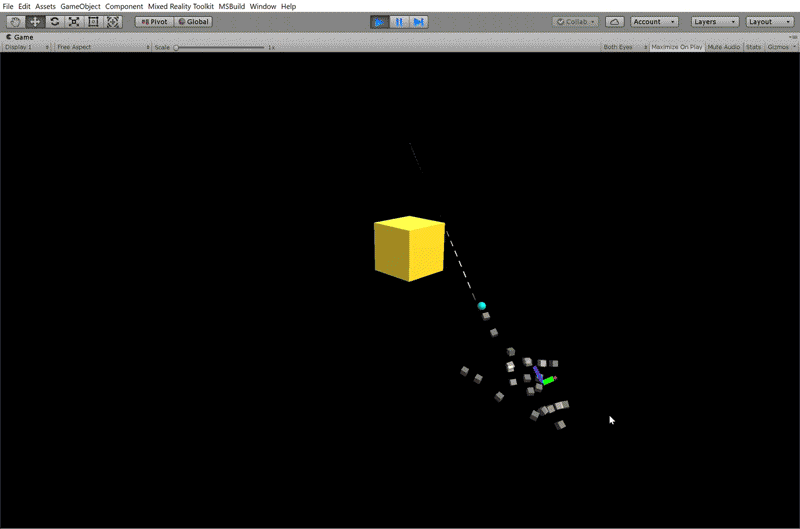
Task: Pause the game playback
Action: (x=399, y=21)
